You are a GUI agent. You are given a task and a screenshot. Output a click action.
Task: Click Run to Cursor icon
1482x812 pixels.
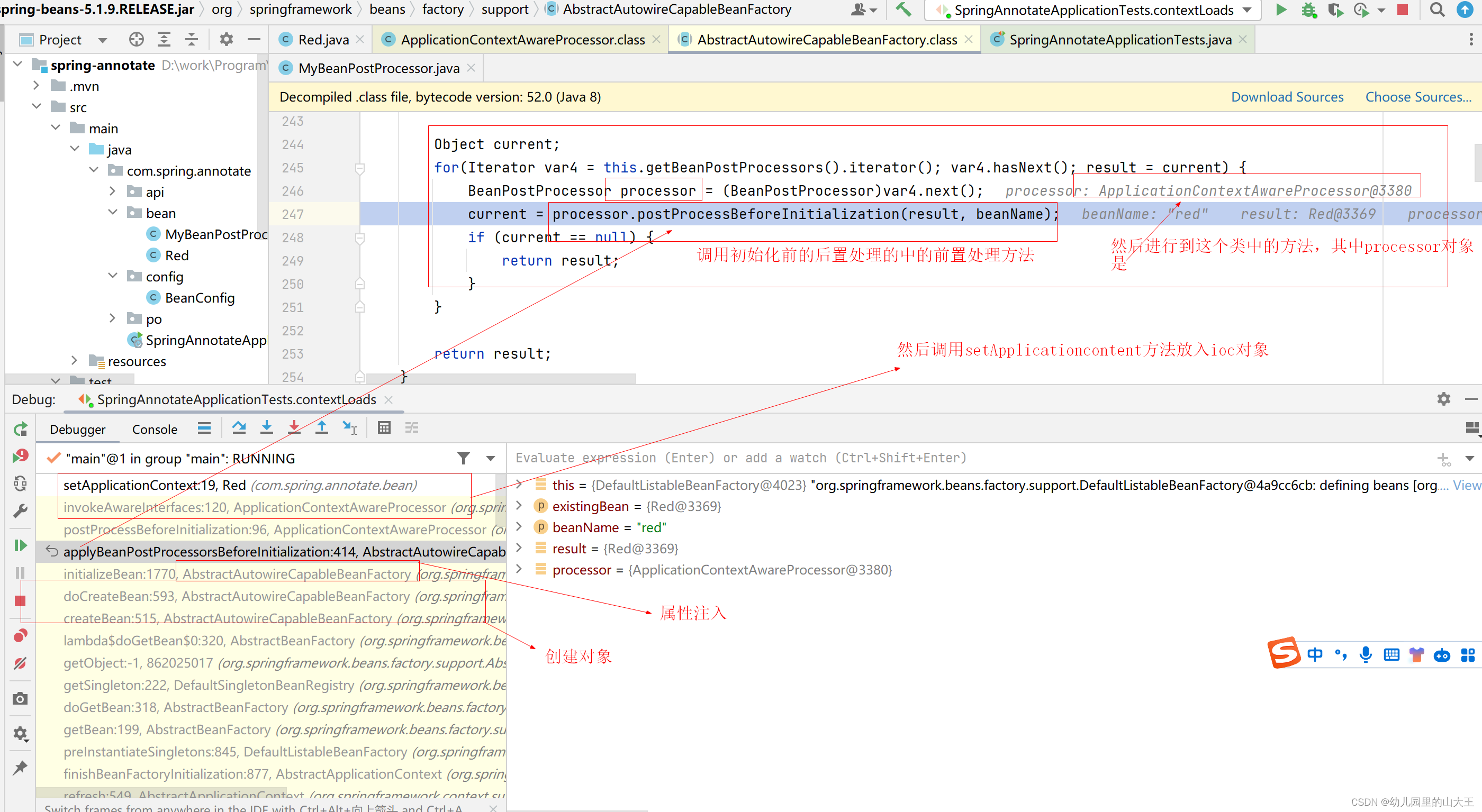click(x=349, y=428)
